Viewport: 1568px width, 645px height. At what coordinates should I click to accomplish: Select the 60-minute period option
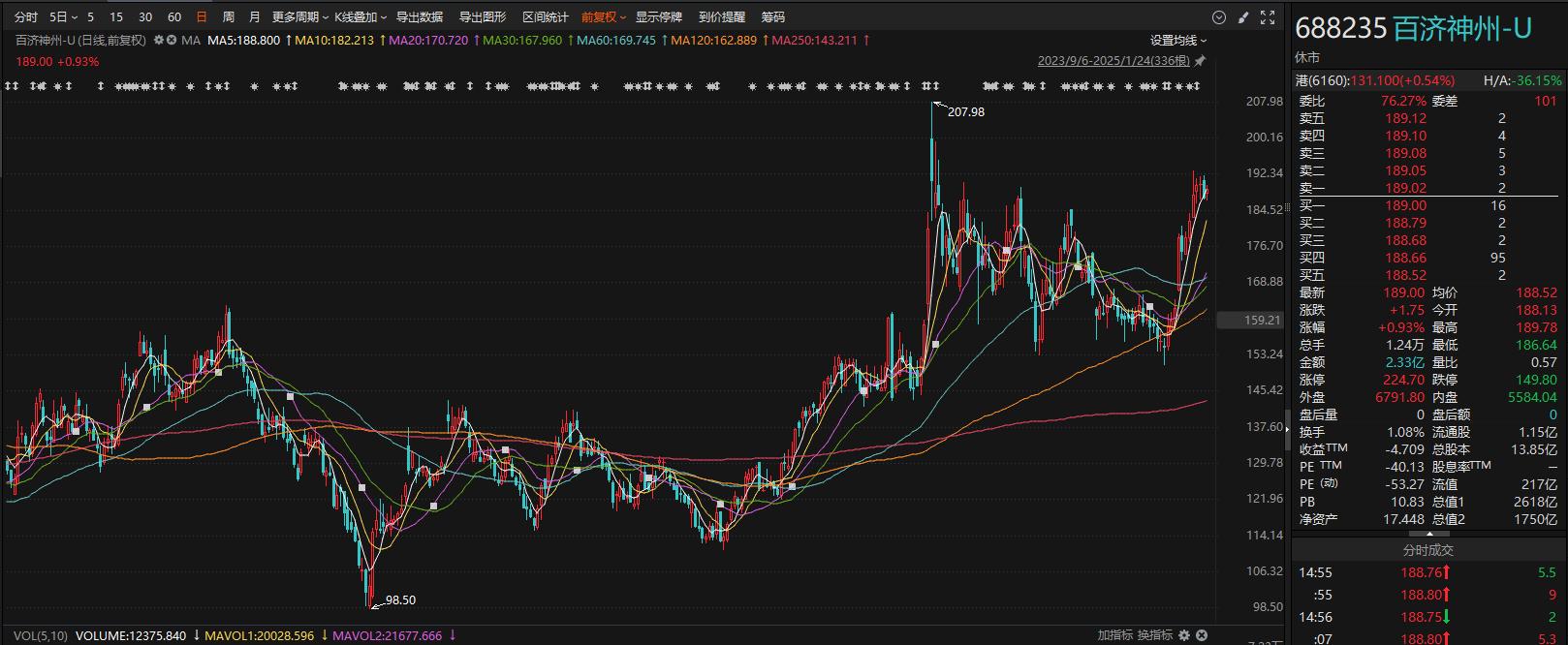(x=174, y=17)
